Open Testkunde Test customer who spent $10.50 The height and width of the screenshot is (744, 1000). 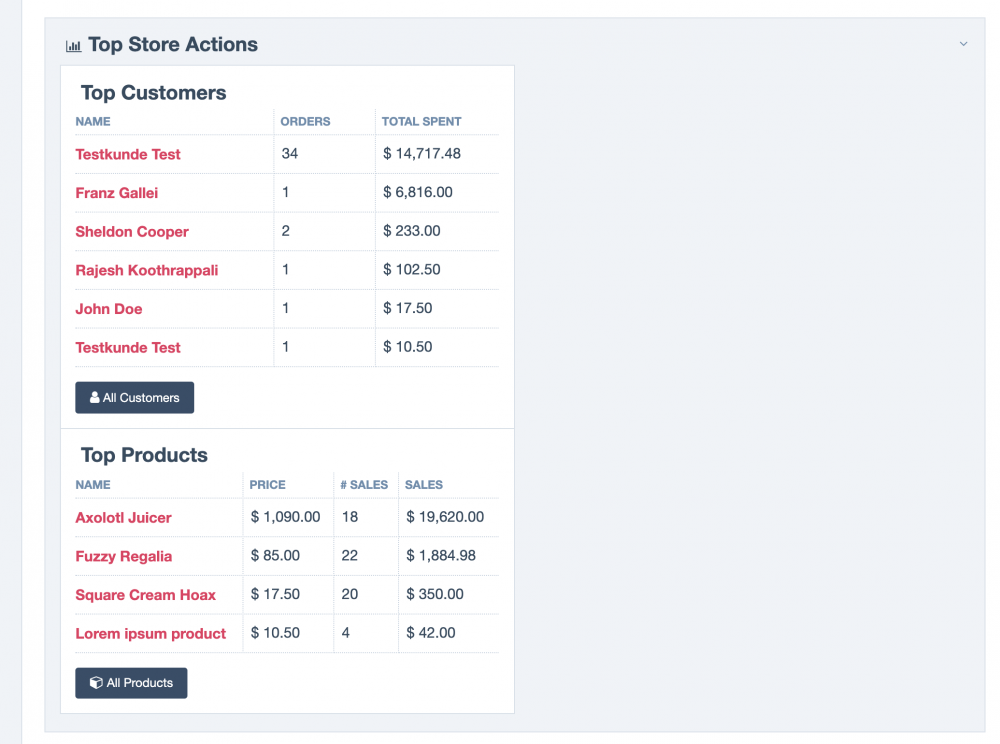(x=128, y=348)
